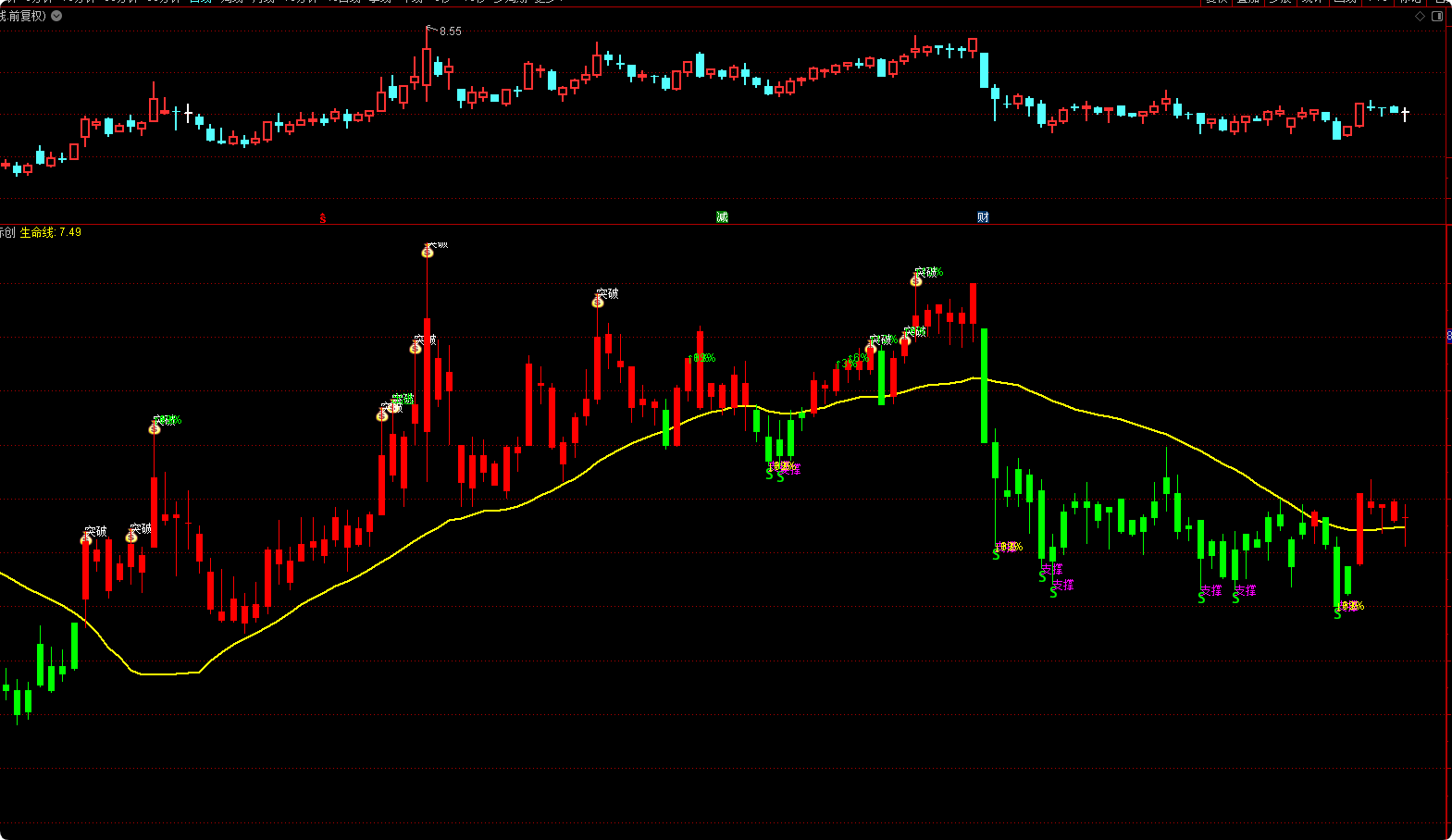Click the leftmost 突破 money bag icon
This screenshot has width=1452, height=840.
[x=86, y=538]
